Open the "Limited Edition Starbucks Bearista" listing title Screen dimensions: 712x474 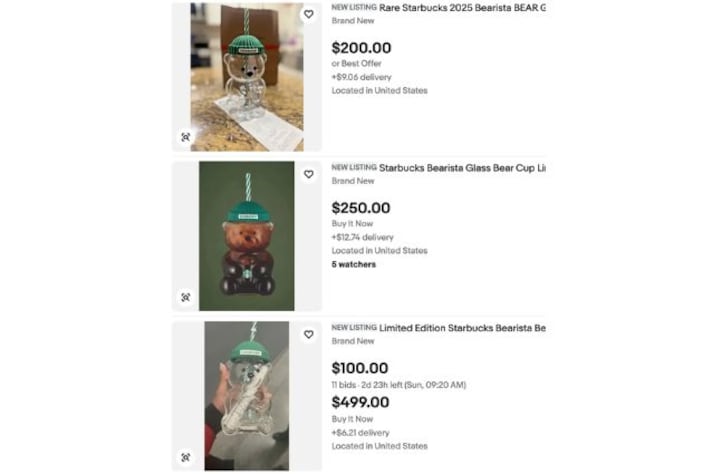tap(462, 328)
